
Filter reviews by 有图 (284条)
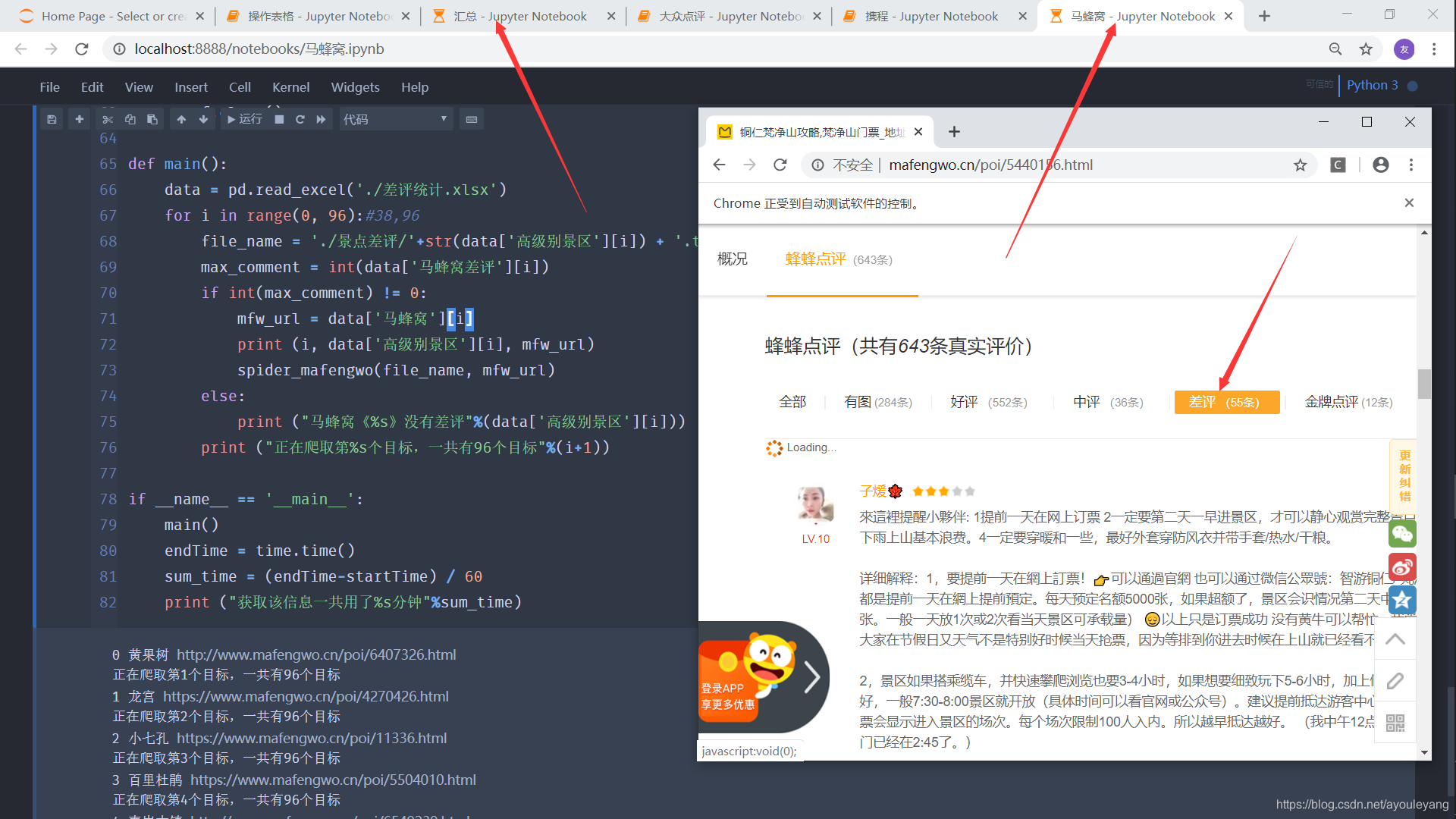click(x=878, y=402)
